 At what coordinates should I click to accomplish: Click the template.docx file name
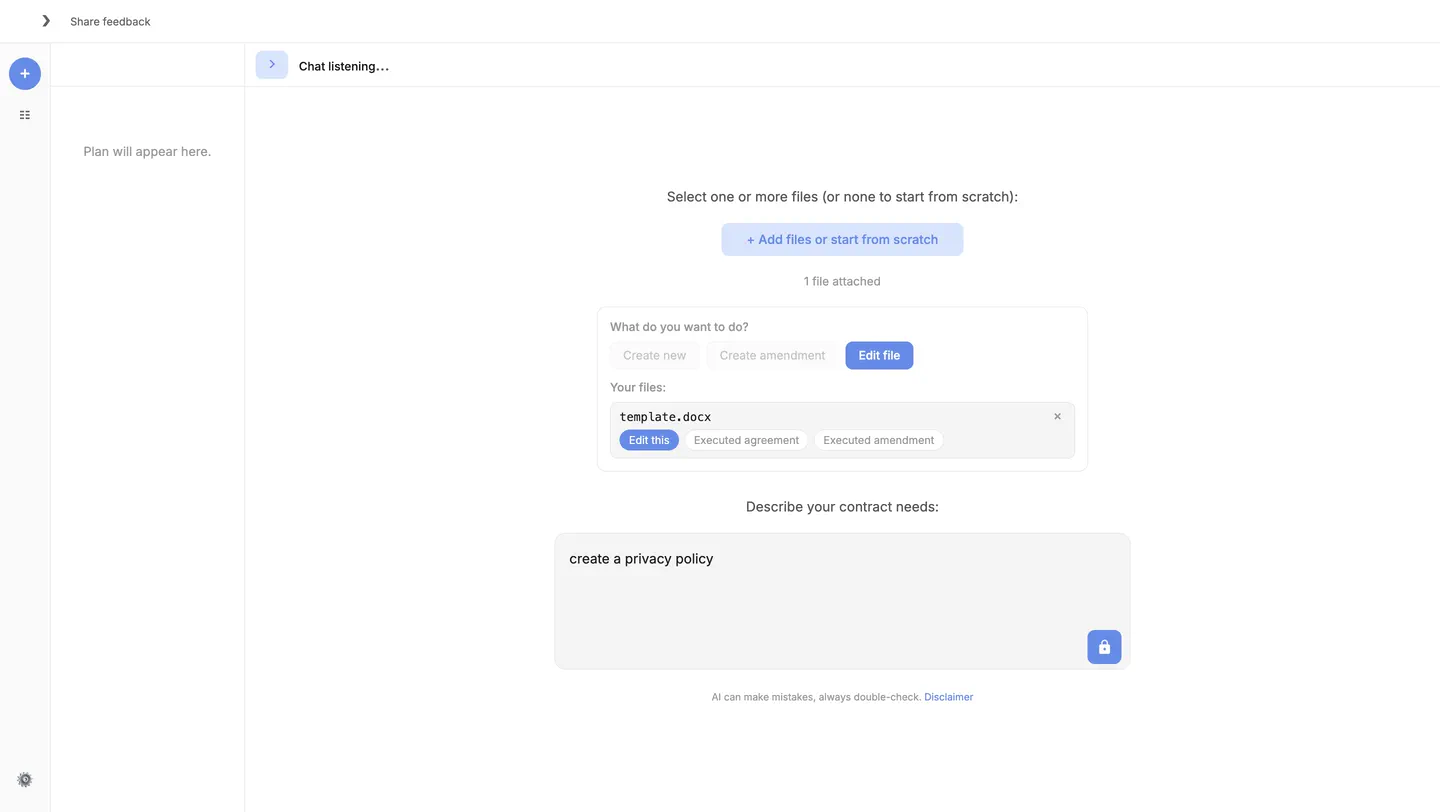[665, 416]
